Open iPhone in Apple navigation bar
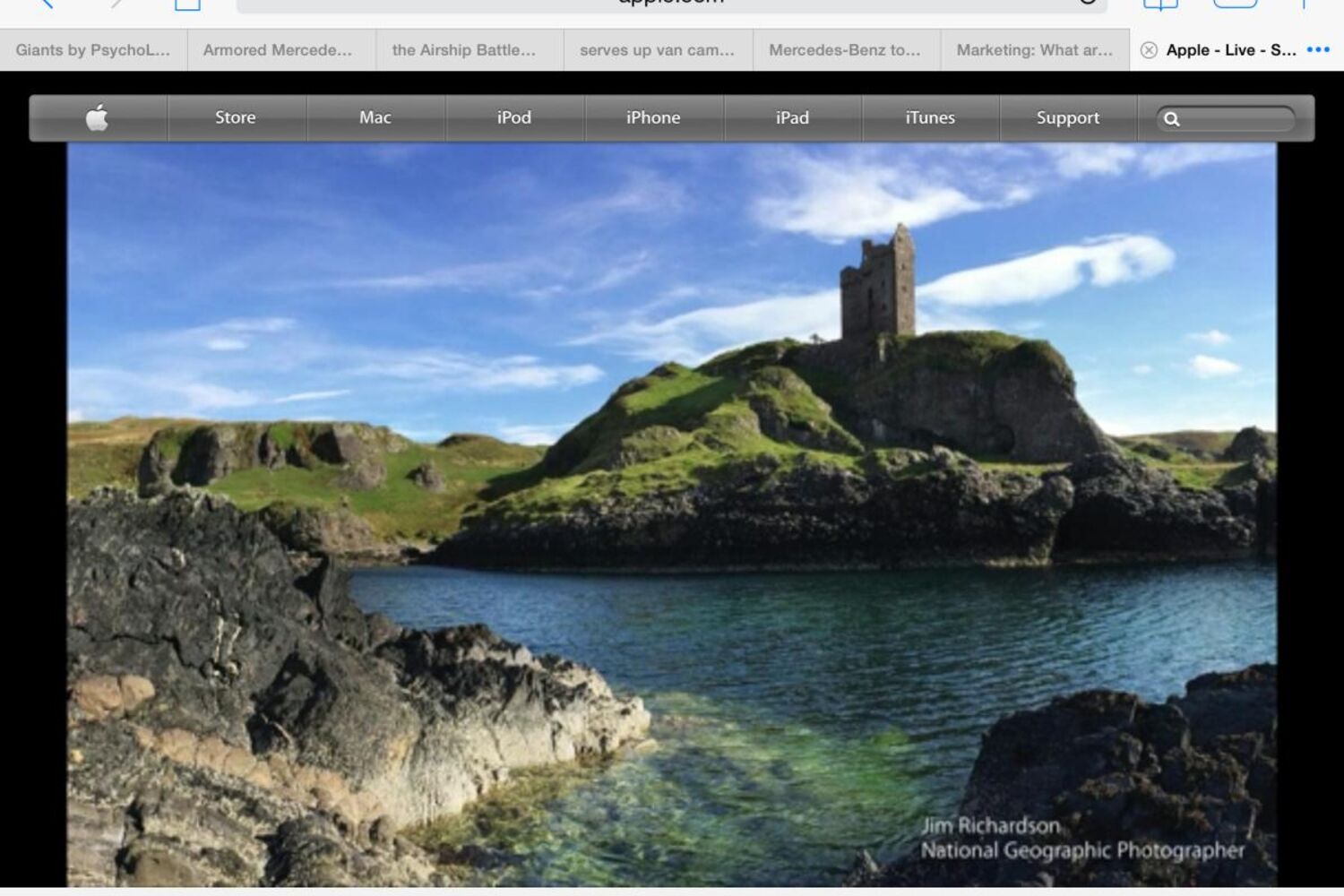The width and height of the screenshot is (1344, 896). pos(653,117)
